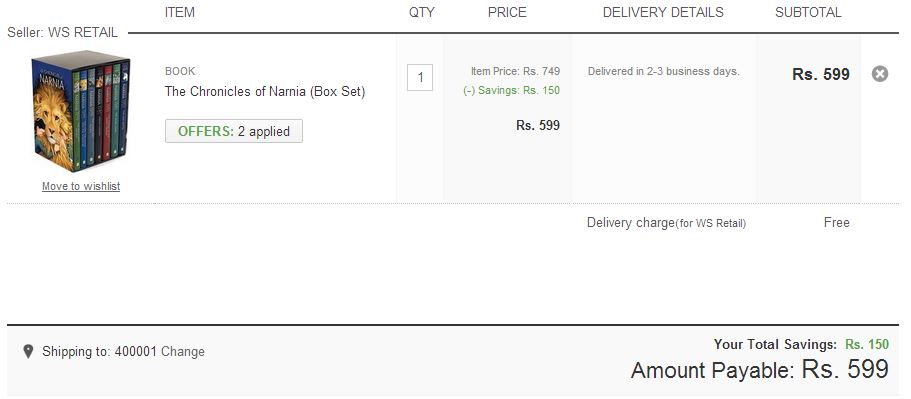Click the quantity box showing 1
The width and height of the screenshot is (911, 399).
coord(419,77)
